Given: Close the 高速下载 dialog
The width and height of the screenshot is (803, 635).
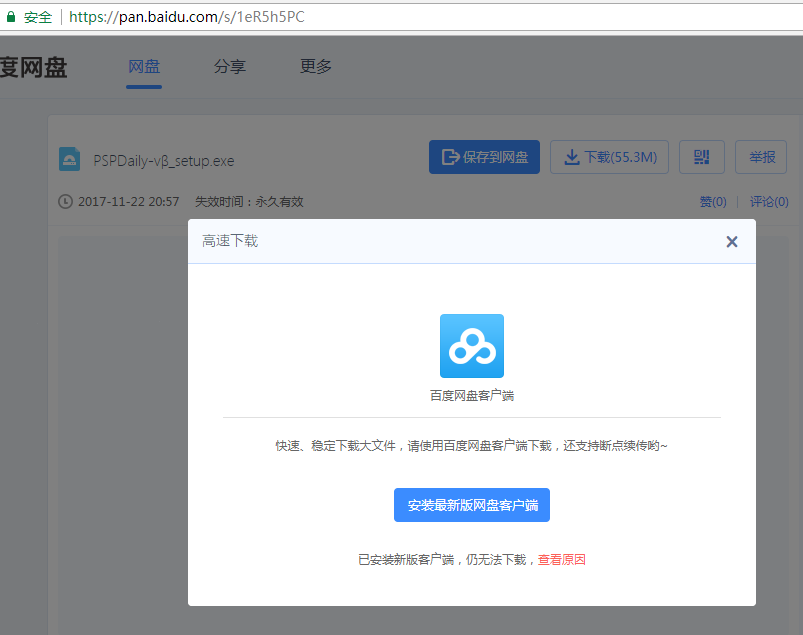Looking at the screenshot, I should (x=732, y=242).
